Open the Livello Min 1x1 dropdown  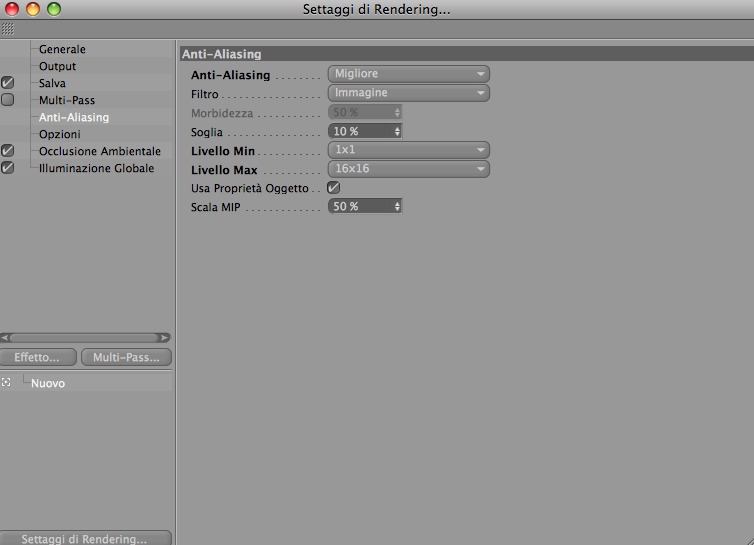point(409,150)
